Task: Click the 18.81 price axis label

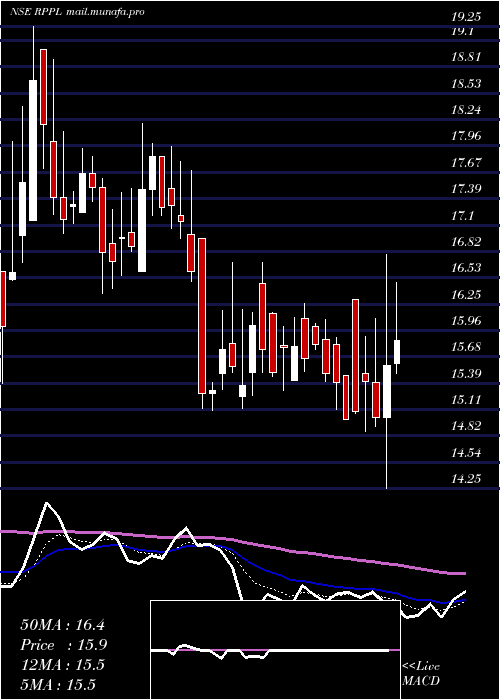Action: tap(466, 57)
